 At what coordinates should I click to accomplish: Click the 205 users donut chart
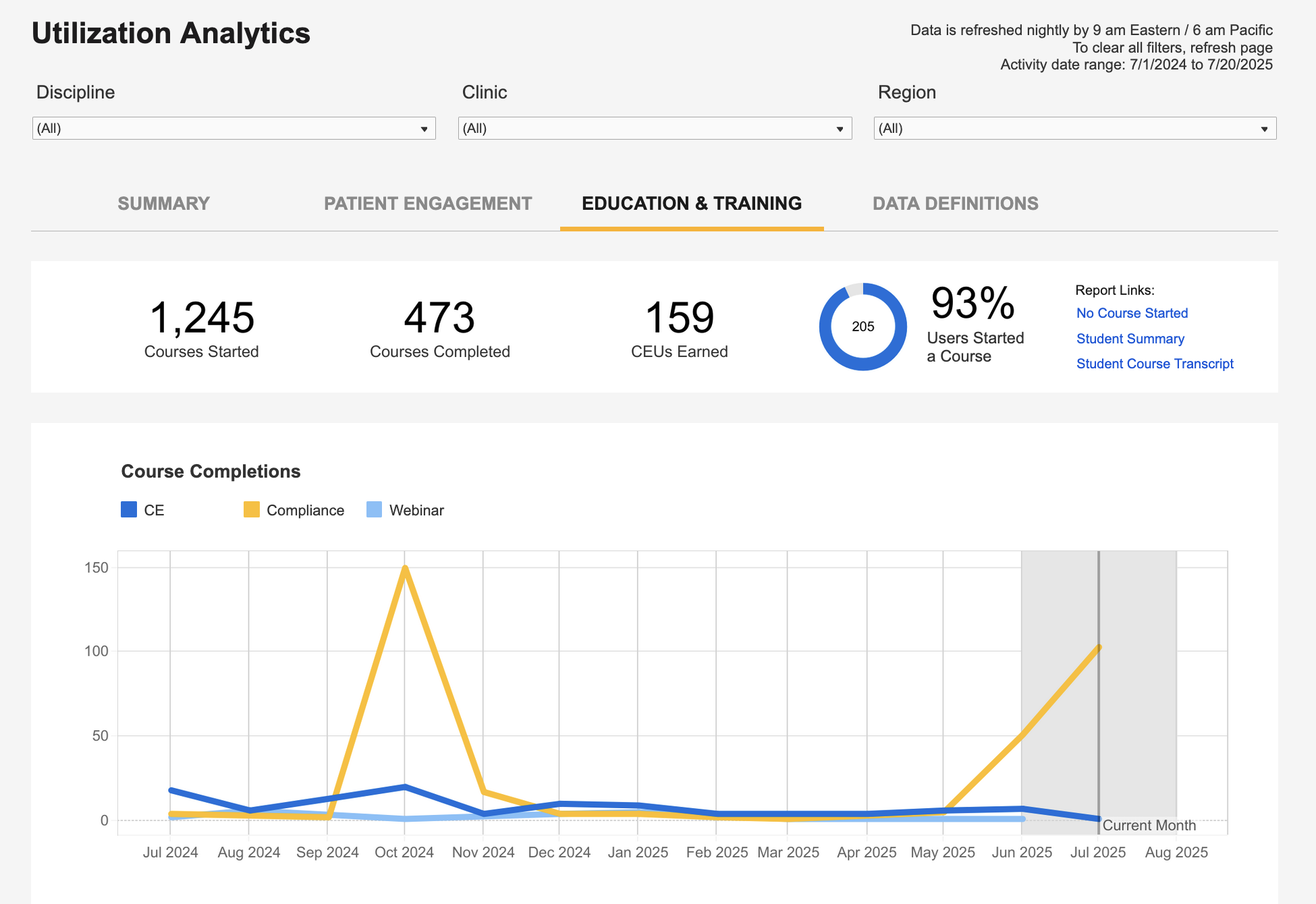coord(863,327)
